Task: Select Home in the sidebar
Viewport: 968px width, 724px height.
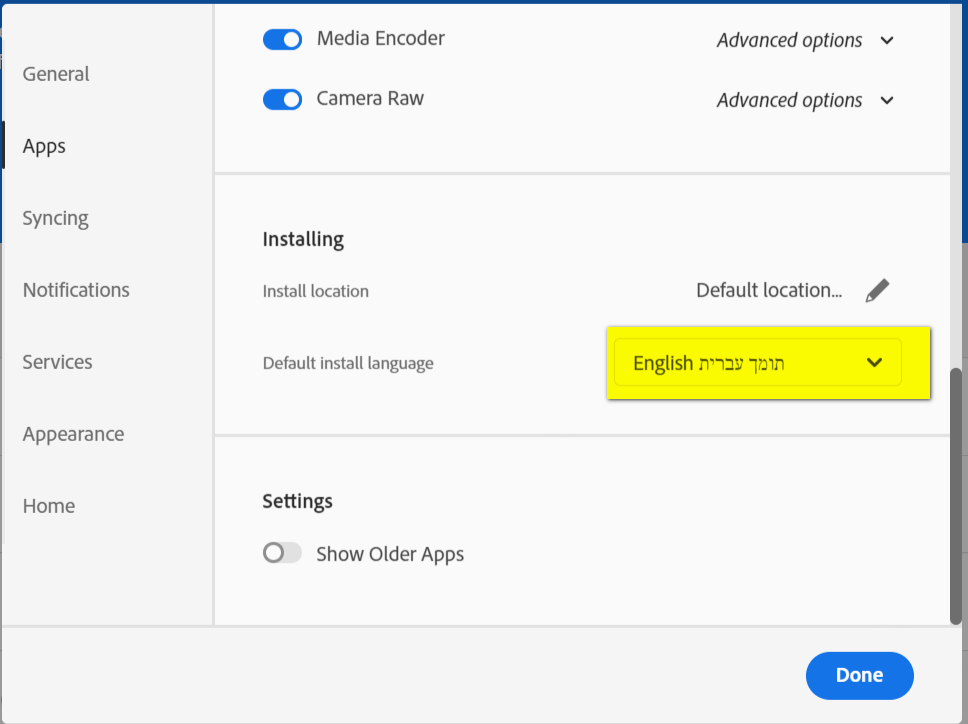Action: point(49,506)
